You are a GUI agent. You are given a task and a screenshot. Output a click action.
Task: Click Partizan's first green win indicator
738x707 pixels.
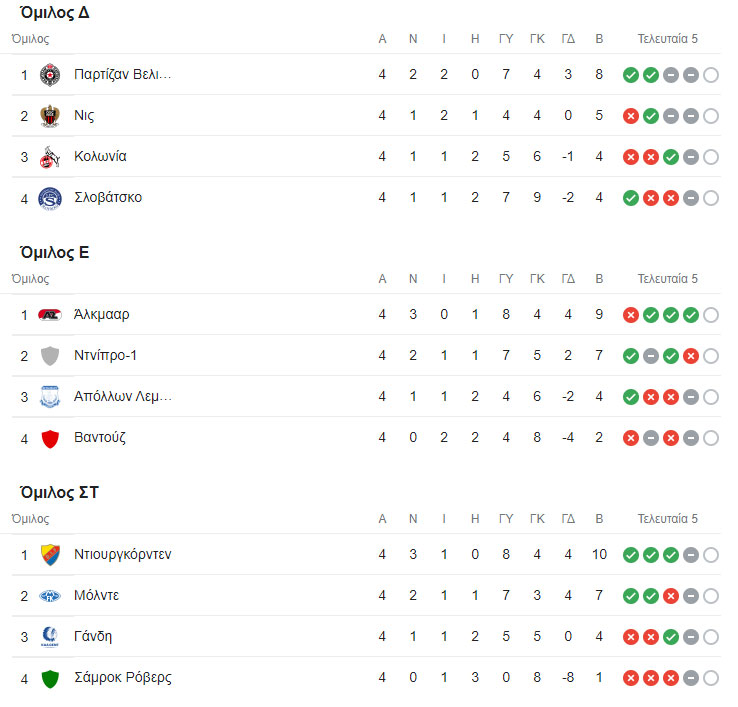[630, 75]
